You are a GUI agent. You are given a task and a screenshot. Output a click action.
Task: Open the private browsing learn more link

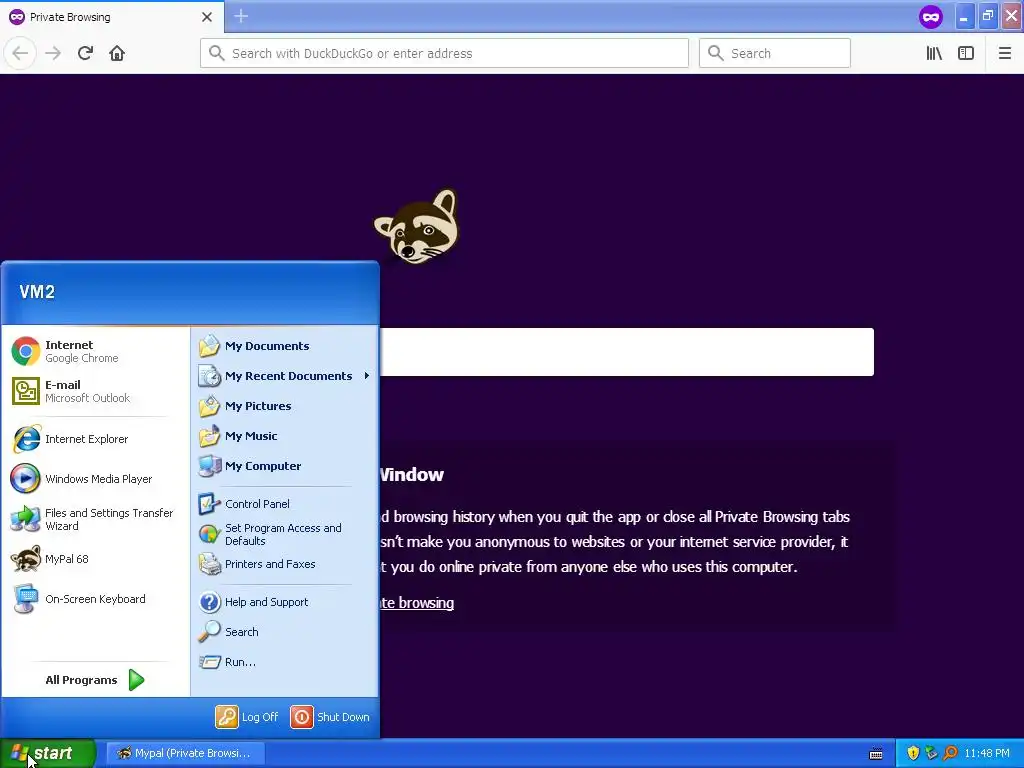(417, 603)
